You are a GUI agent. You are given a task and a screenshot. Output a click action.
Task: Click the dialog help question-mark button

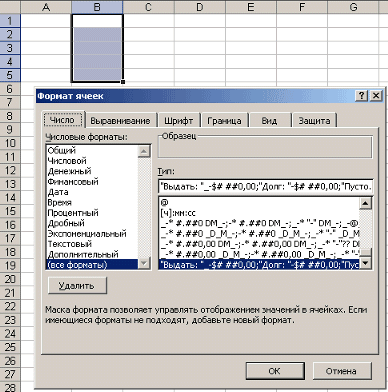361,96
